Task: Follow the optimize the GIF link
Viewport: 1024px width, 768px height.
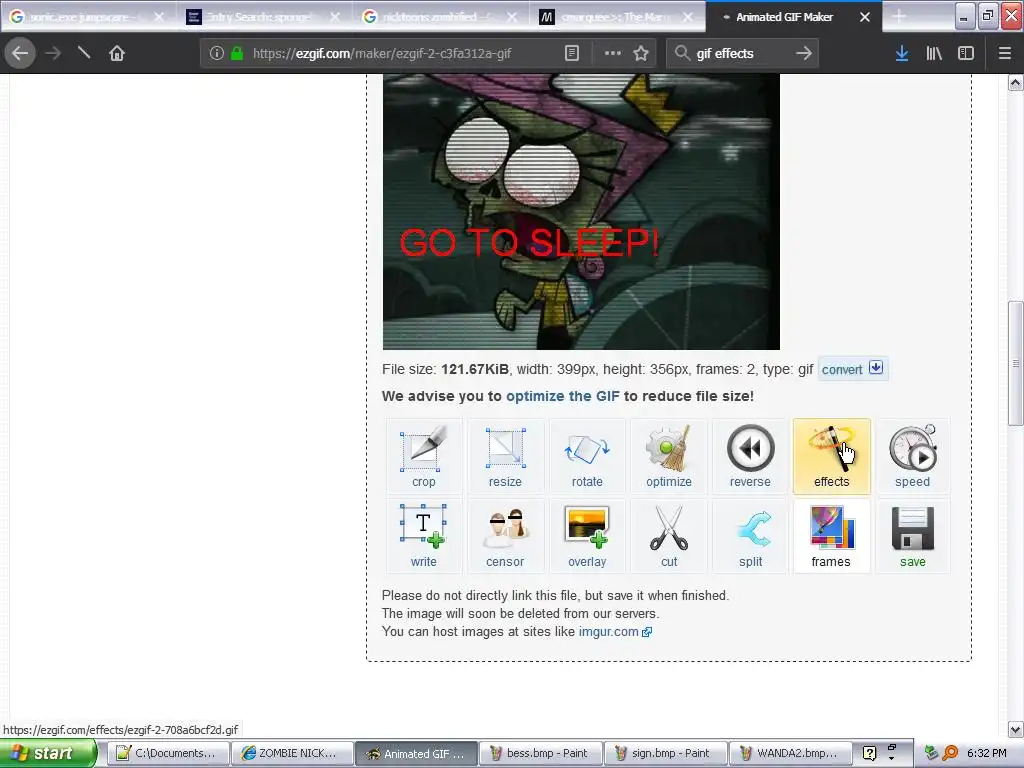Action: pos(562,396)
